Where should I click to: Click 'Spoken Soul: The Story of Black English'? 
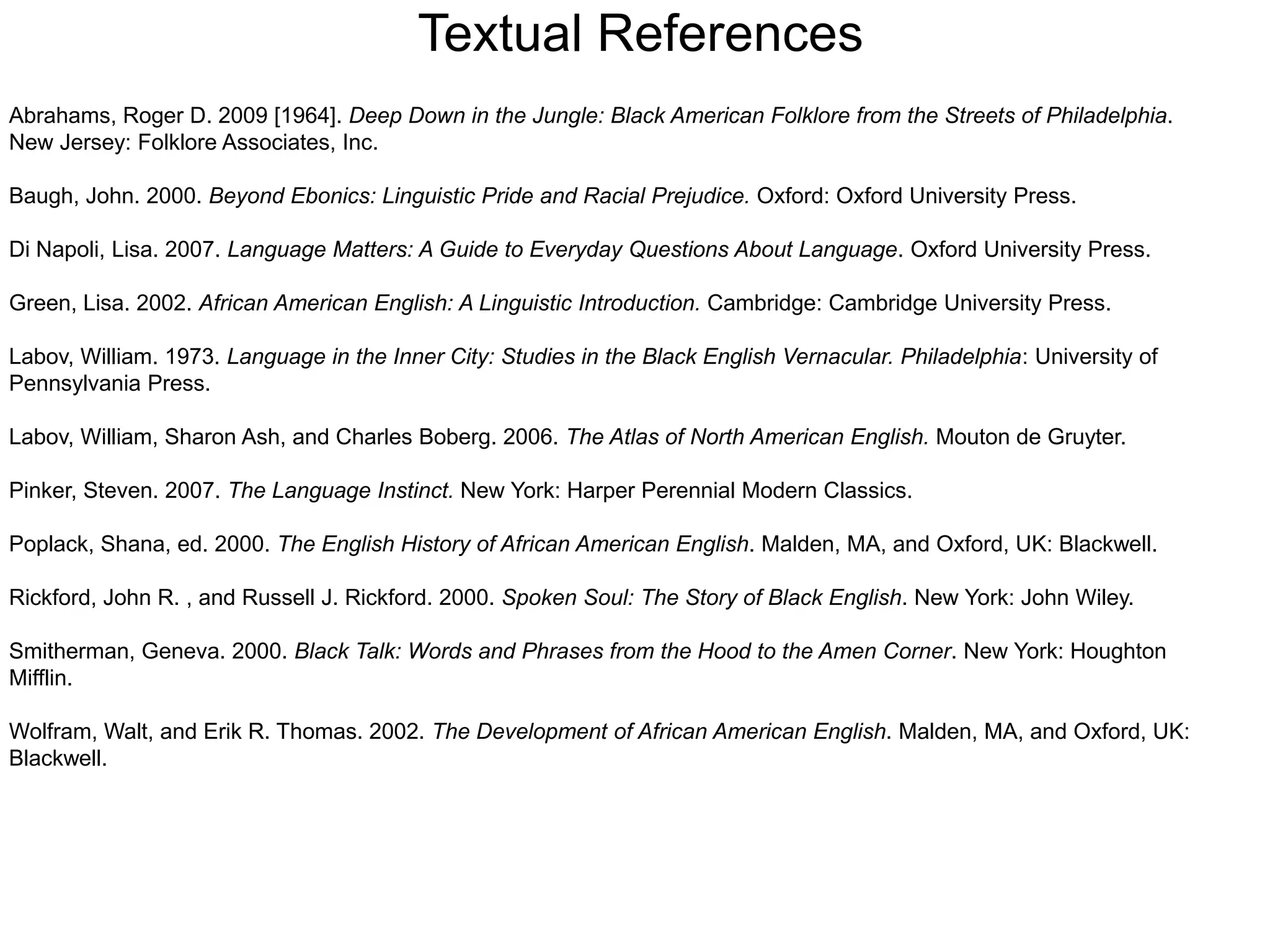click(701, 598)
